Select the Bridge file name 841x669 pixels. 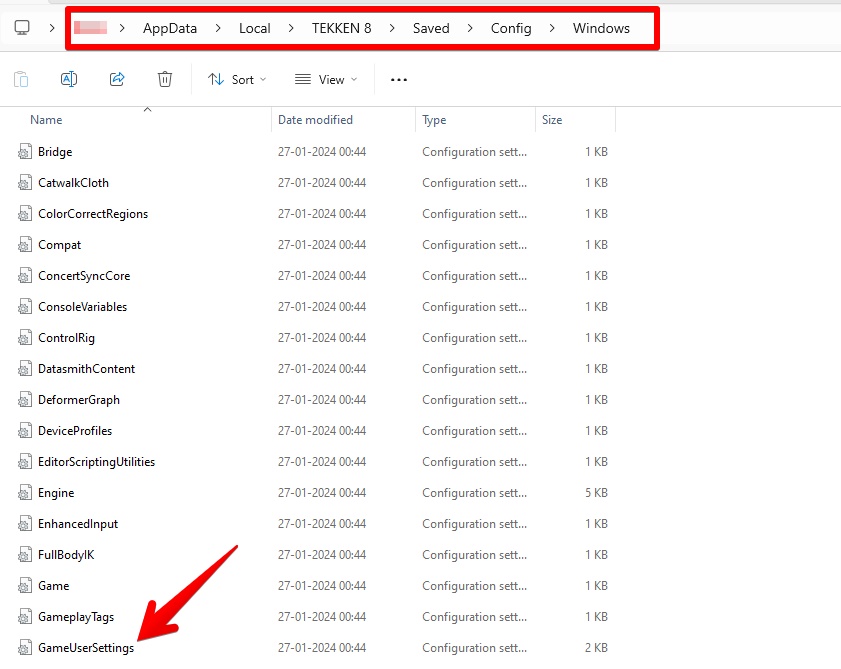(x=55, y=152)
